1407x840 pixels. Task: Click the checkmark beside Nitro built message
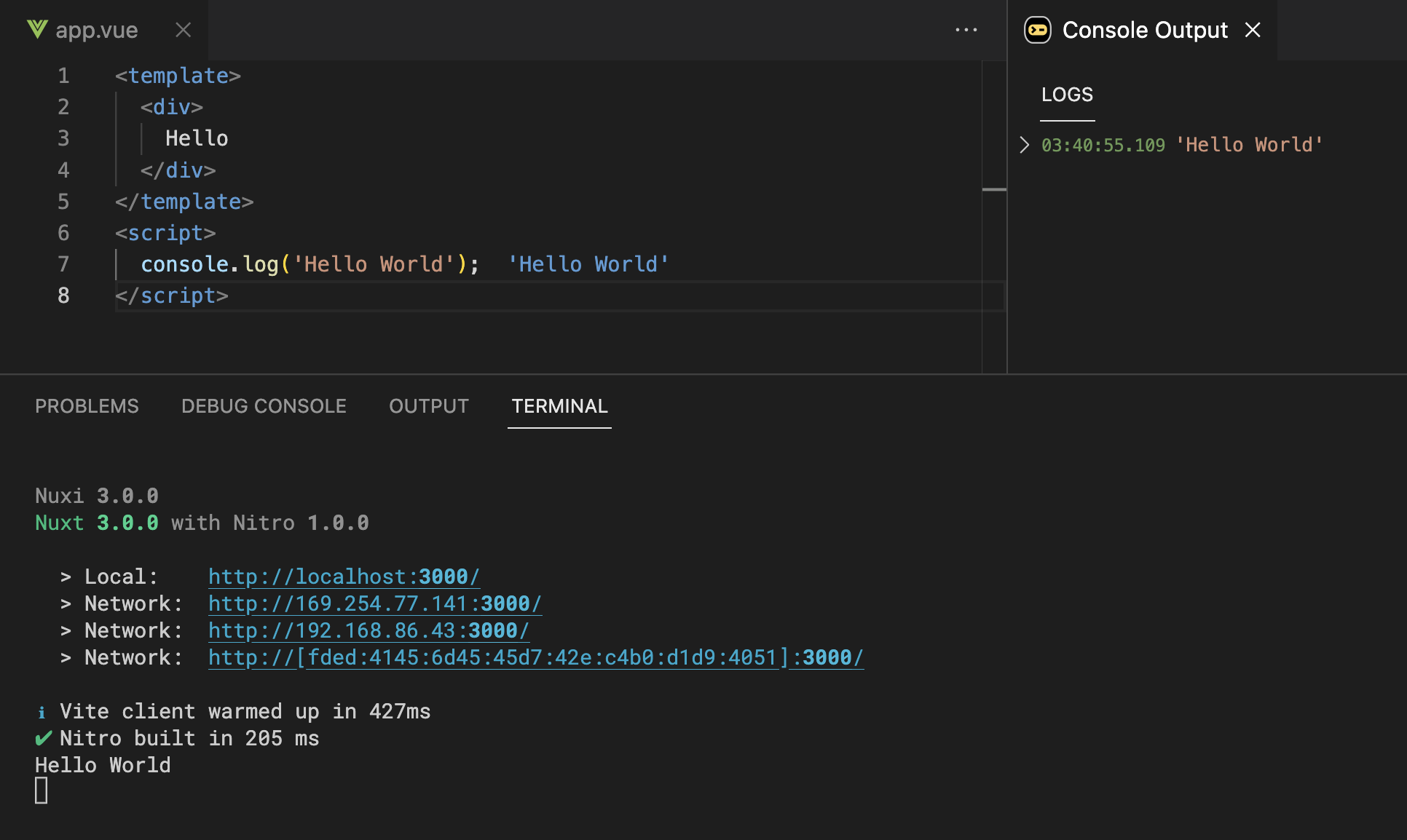coord(42,737)
